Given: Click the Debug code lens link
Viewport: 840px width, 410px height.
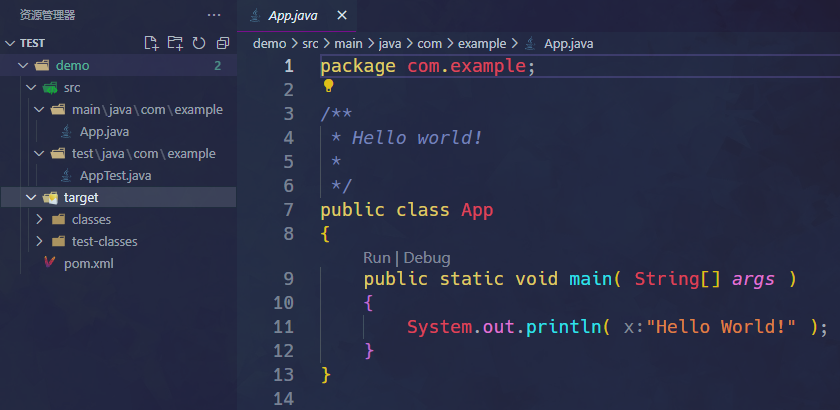Looking at the screenshot, I should [427, 257].
